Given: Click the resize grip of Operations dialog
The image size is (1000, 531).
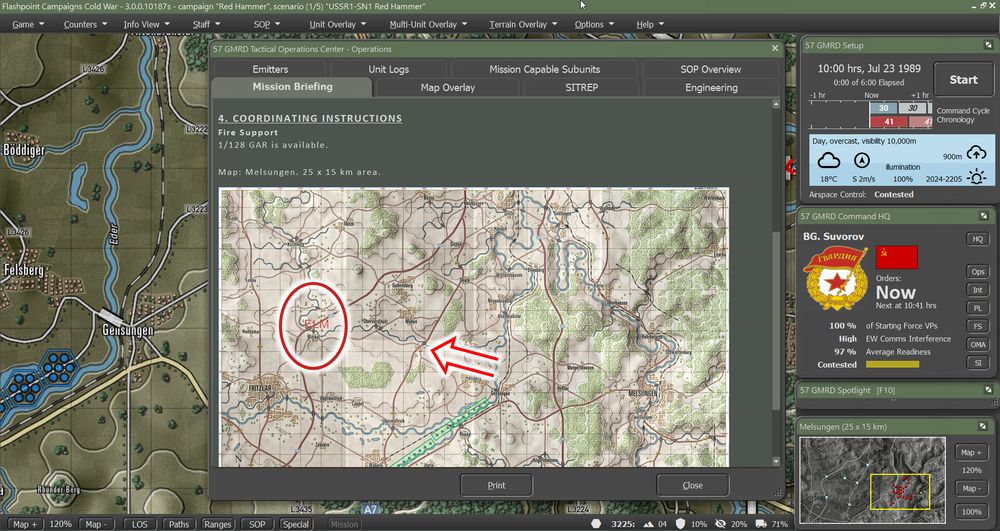Looking at the screenshot, I should point(779,493).
